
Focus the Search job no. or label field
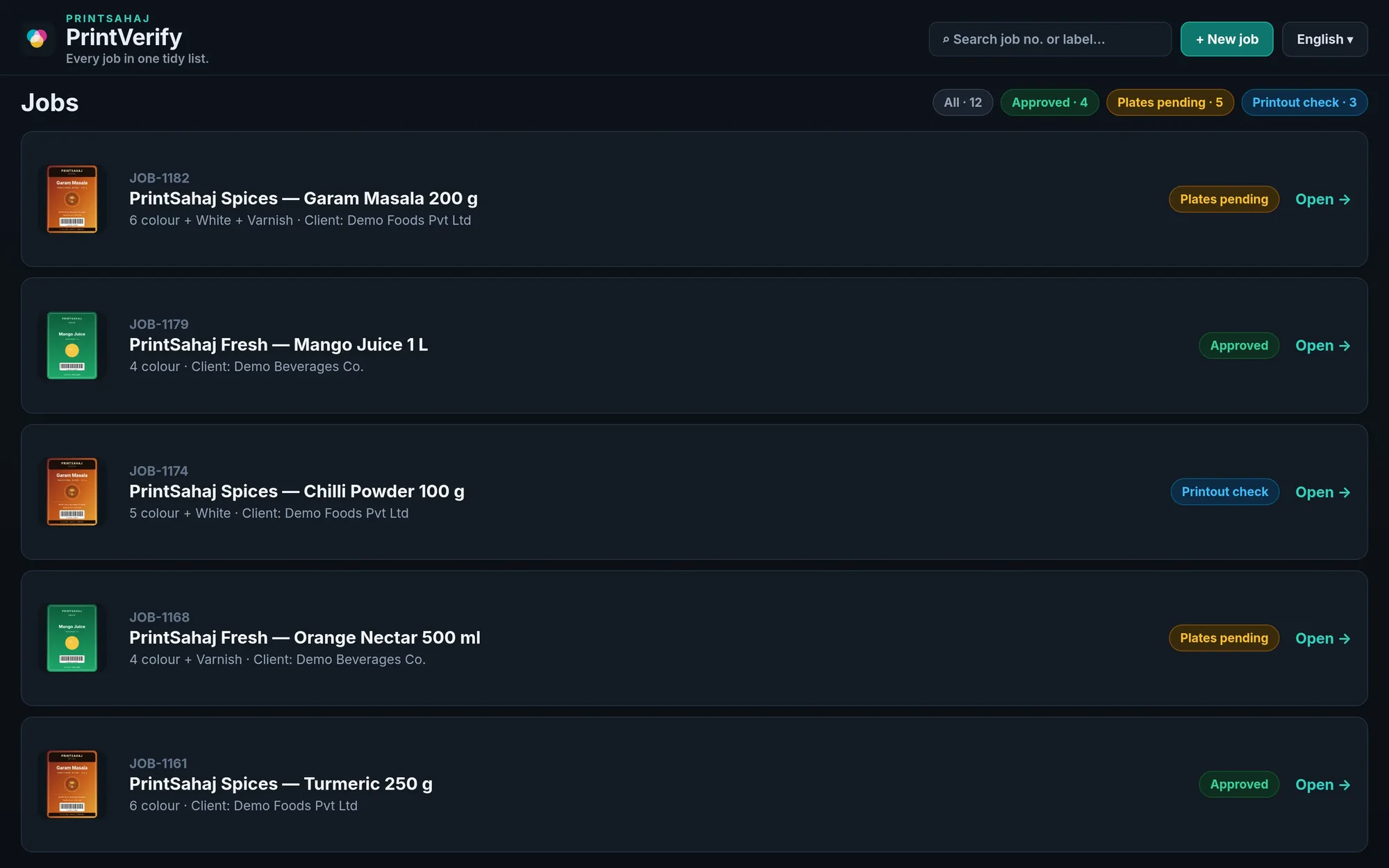coord(1050,39)
